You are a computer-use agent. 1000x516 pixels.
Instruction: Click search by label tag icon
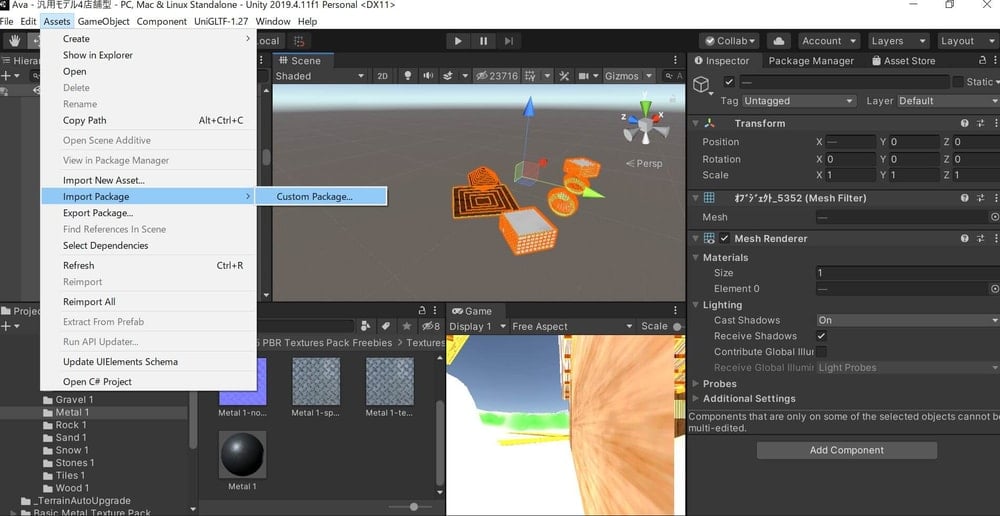(x=386, y=326)
